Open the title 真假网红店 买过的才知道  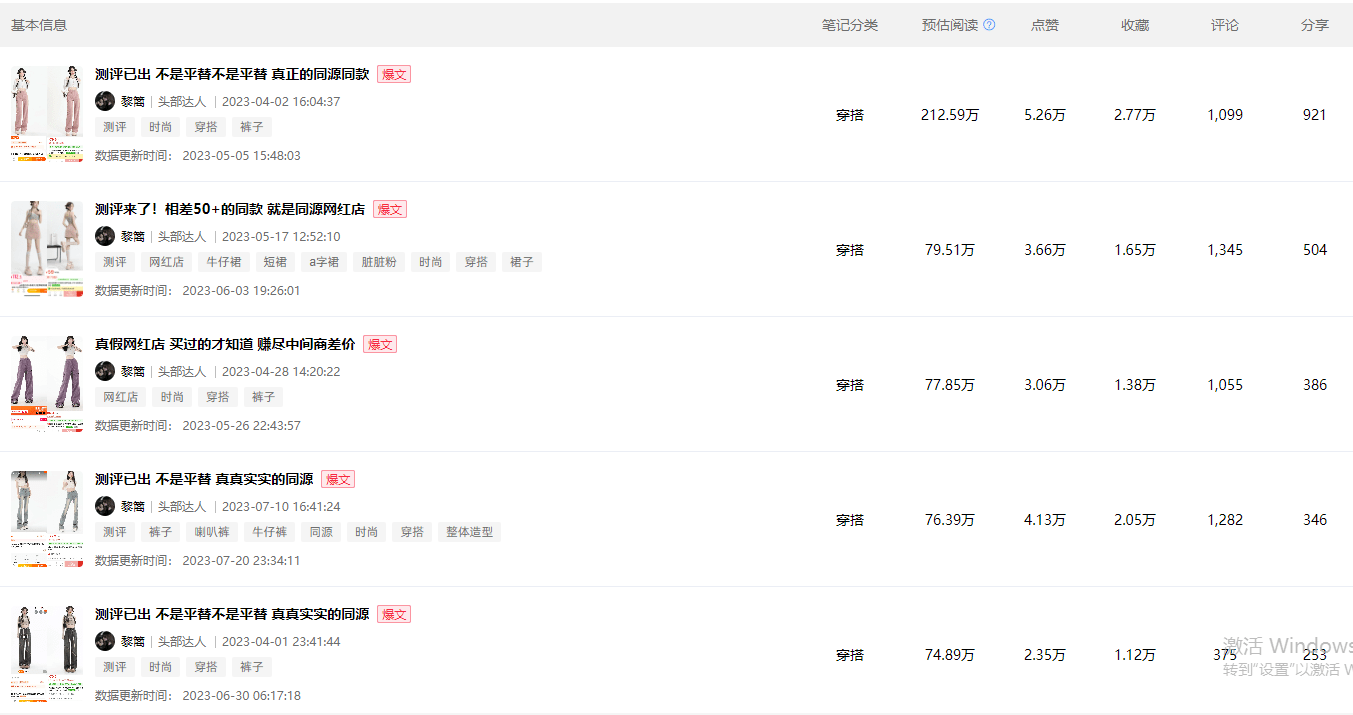point(225,344)
